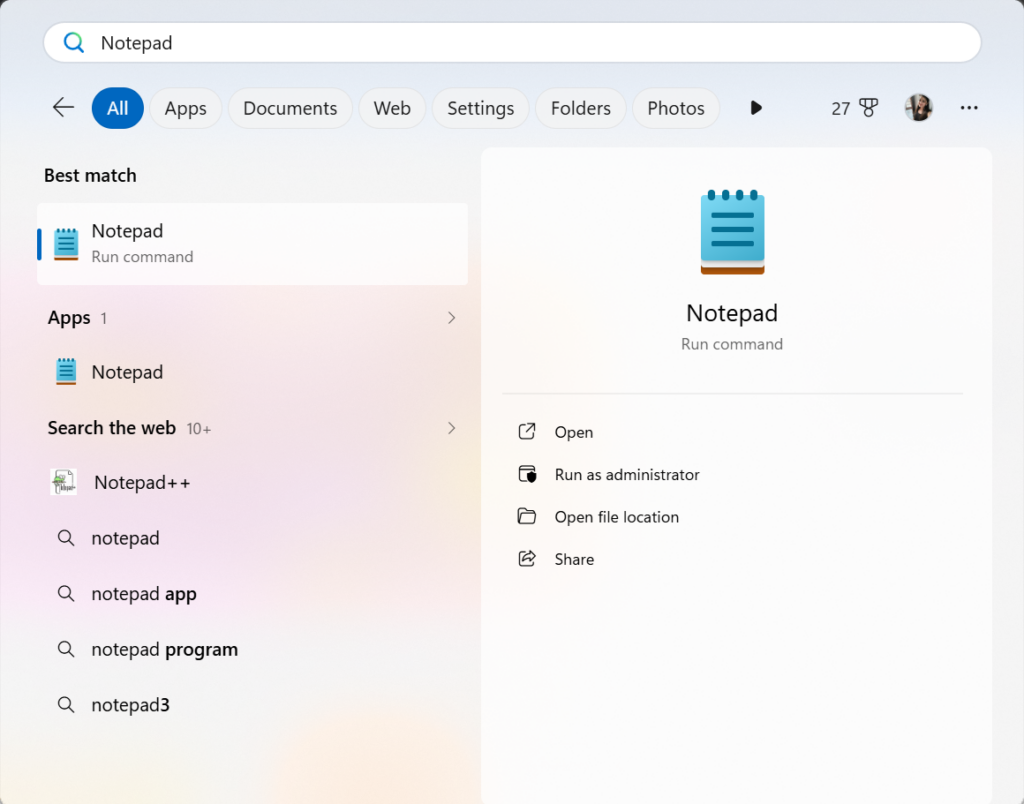Click the Notepad icon in Best match
The image size is (1024, 804).
coord(66,244)
